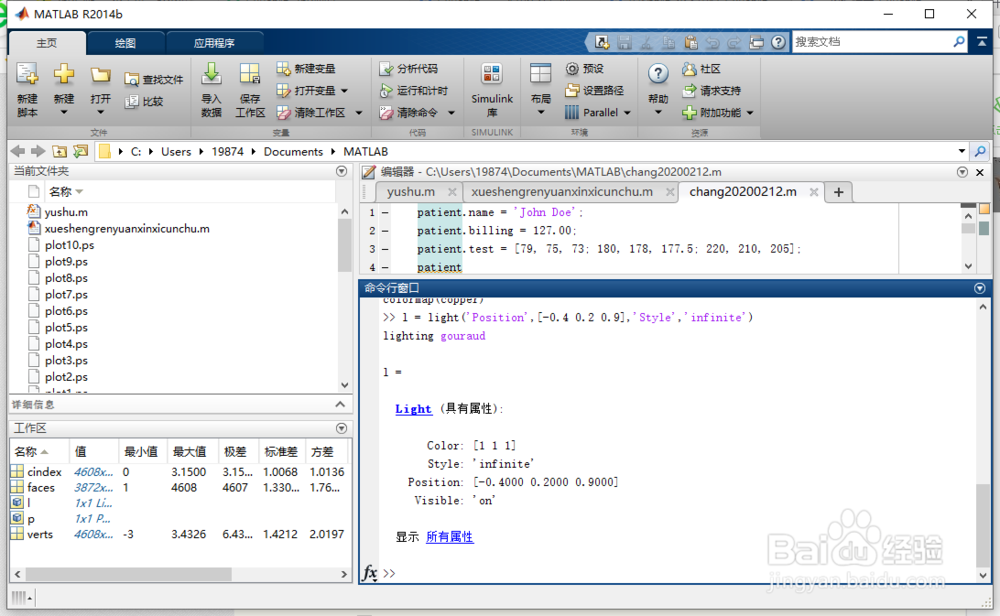This screenshot has height=616, width=1000.
Task: Click the Compare (比较) icon
Action: 131,101
